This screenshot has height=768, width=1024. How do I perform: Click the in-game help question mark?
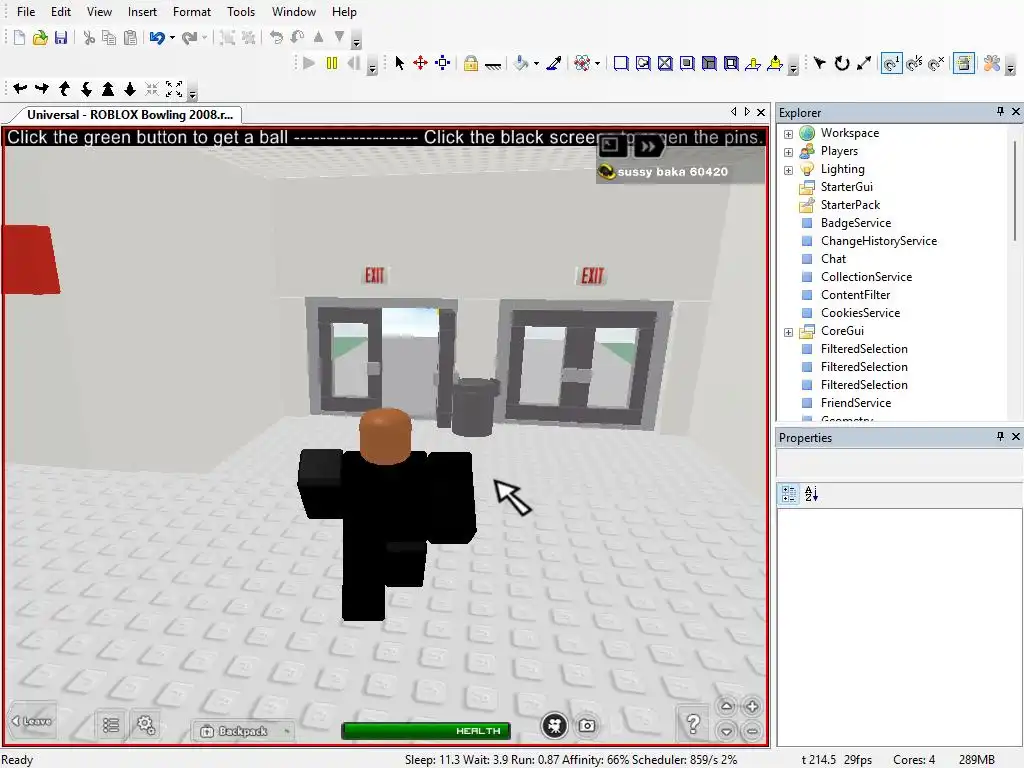(x=693, y=724)
